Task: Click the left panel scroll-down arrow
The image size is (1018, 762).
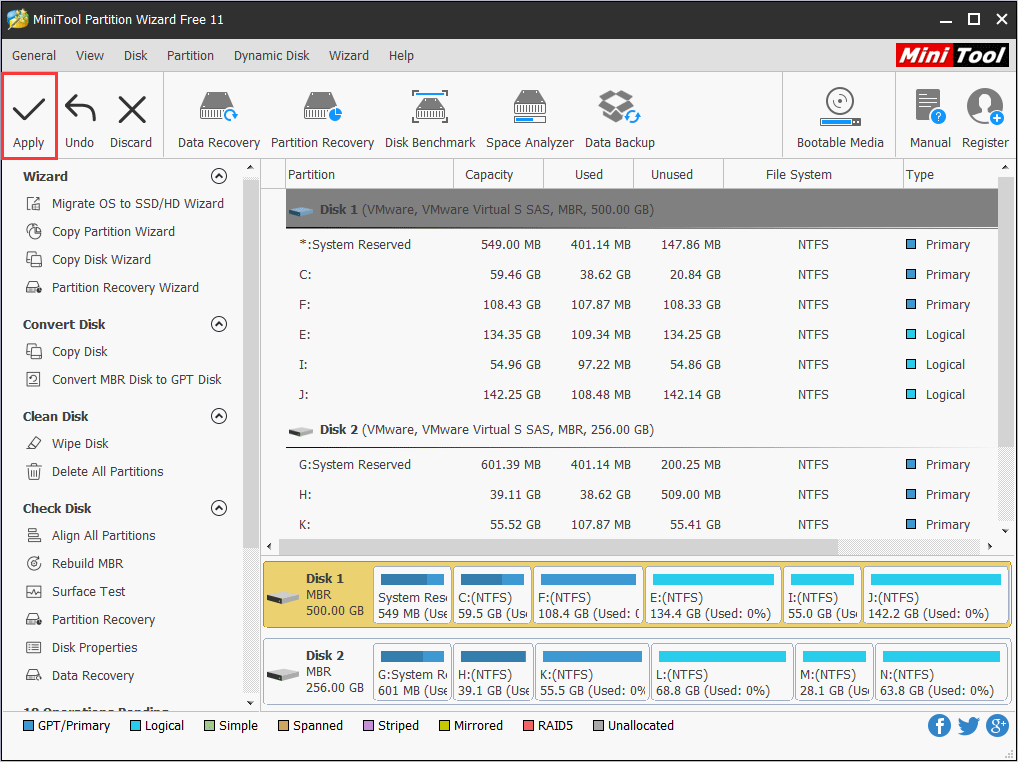Action: (x=251, y=703)
